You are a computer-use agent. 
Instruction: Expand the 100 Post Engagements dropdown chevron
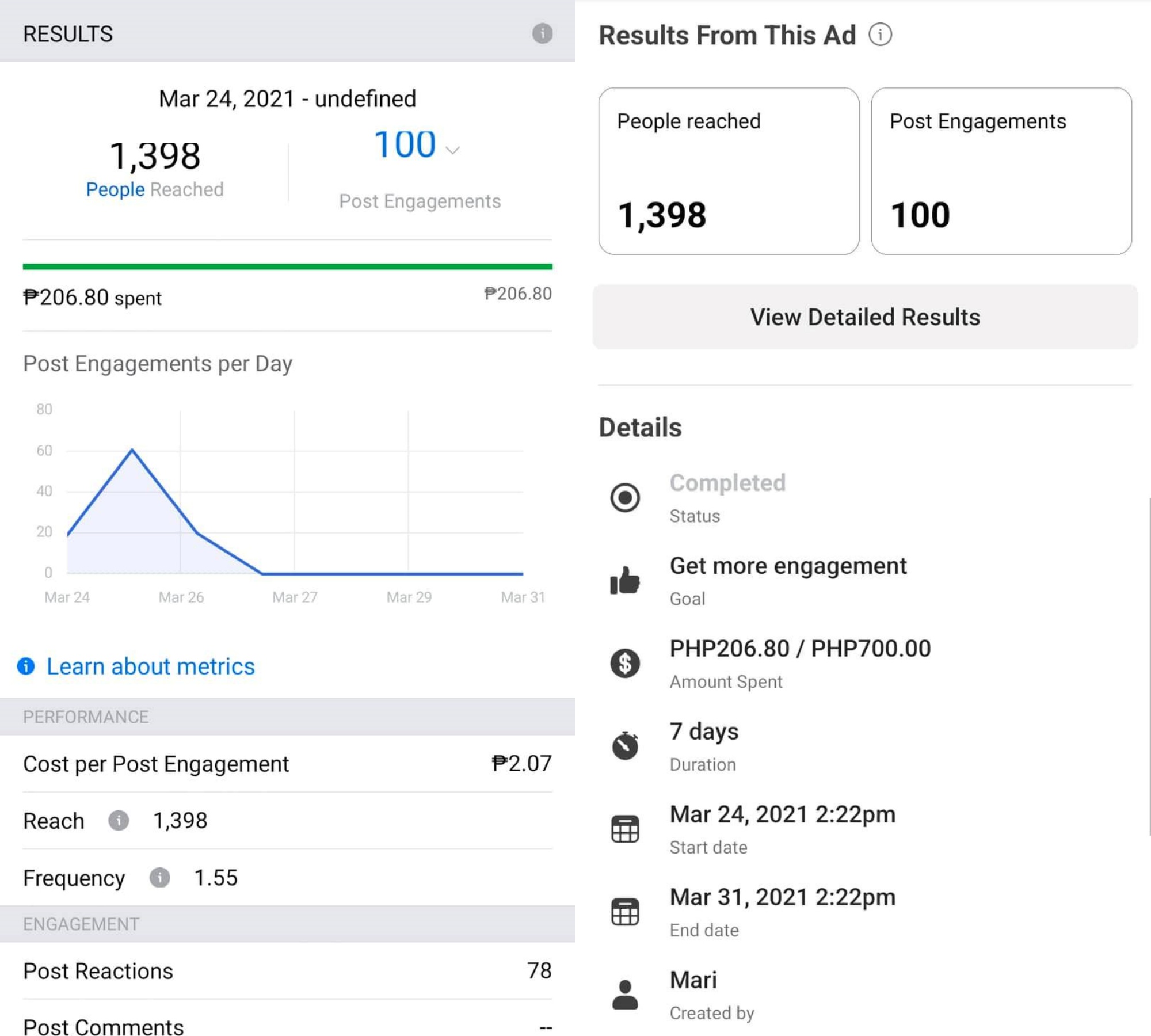(453, 151)
